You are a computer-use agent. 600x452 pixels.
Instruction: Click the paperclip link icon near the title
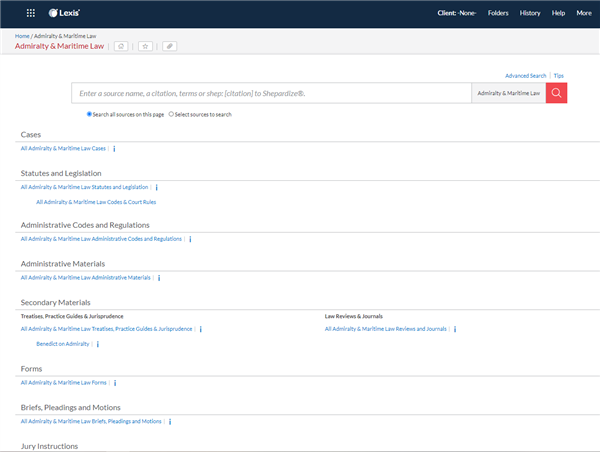[x=170, y=46]
